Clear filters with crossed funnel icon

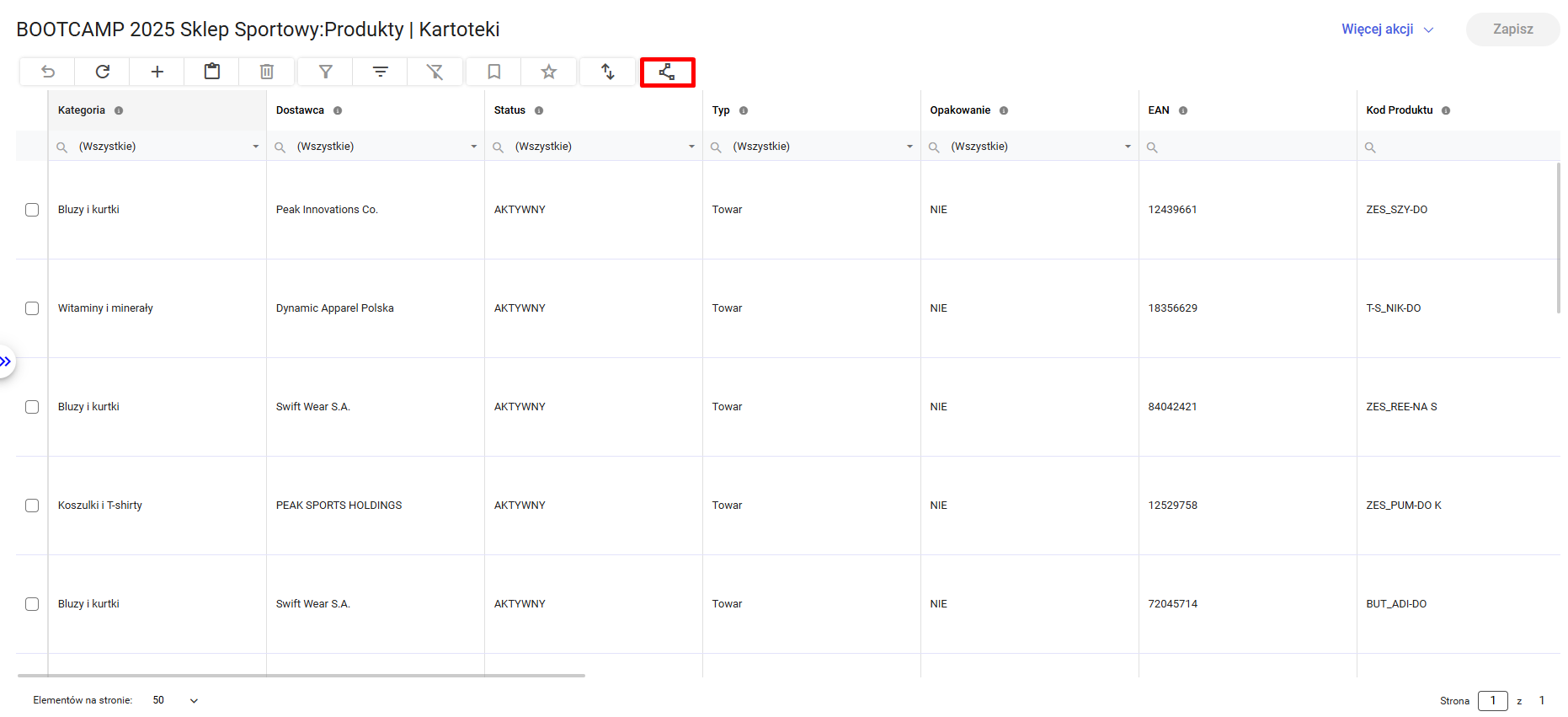435,72
